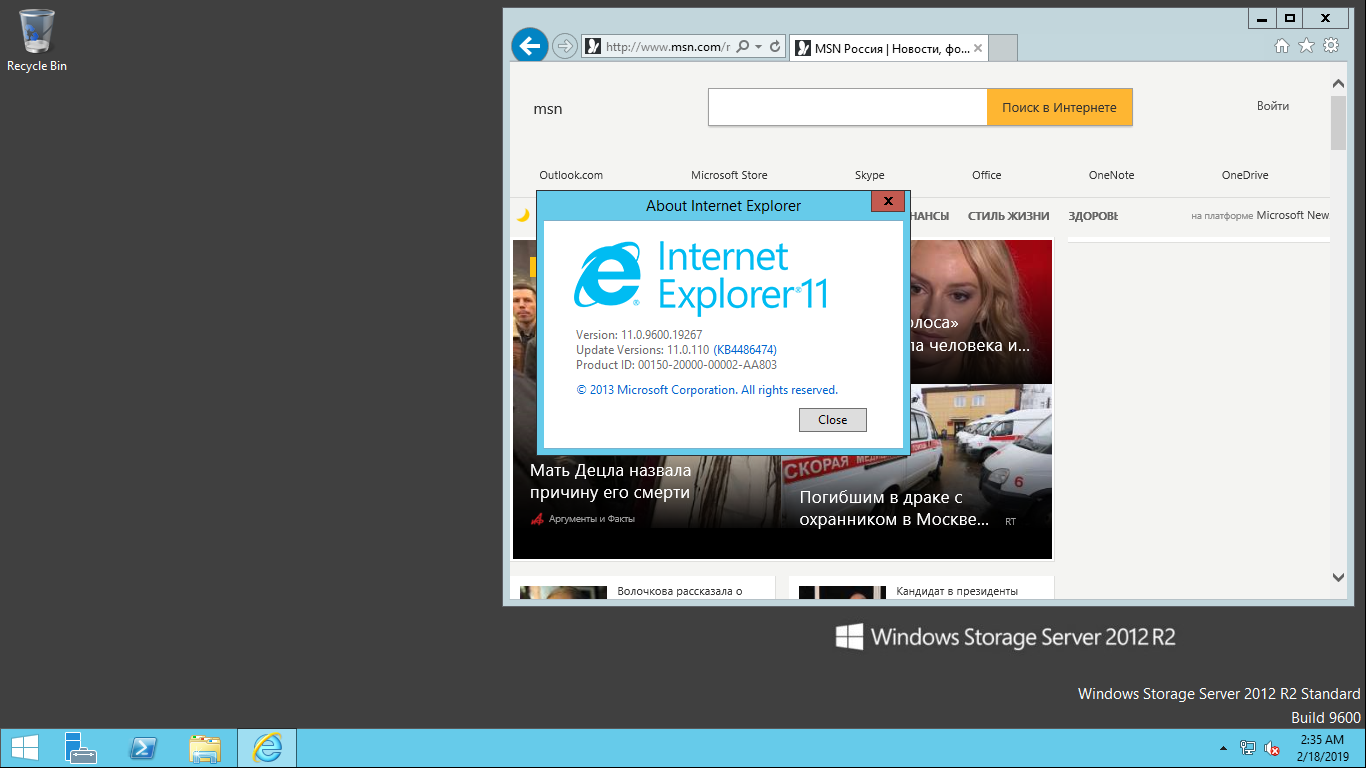Open the Windows Start button
This screenshot has width=1366, height=768.
[x=24, y=748]
